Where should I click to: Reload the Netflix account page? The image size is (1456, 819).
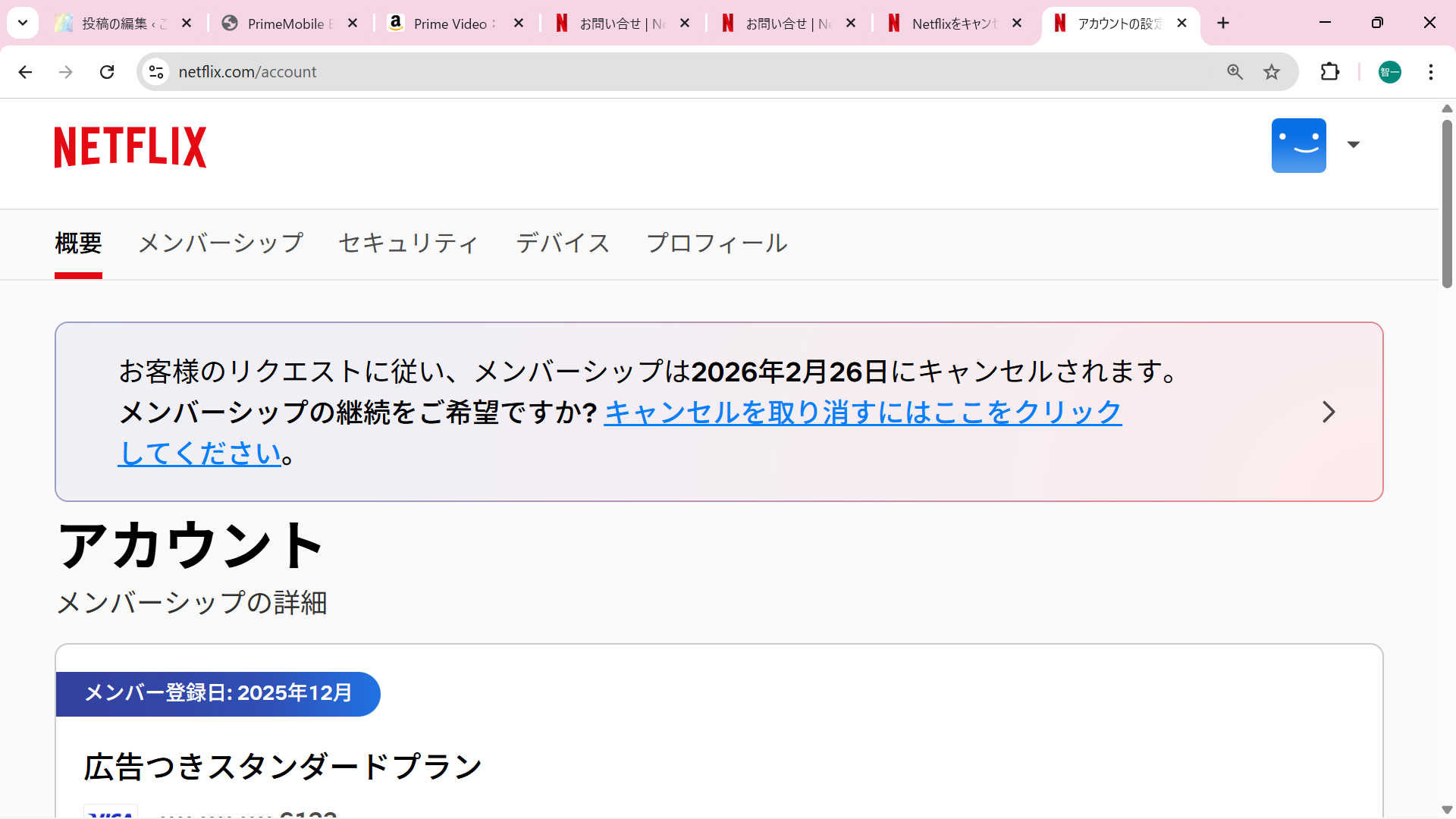107,72
